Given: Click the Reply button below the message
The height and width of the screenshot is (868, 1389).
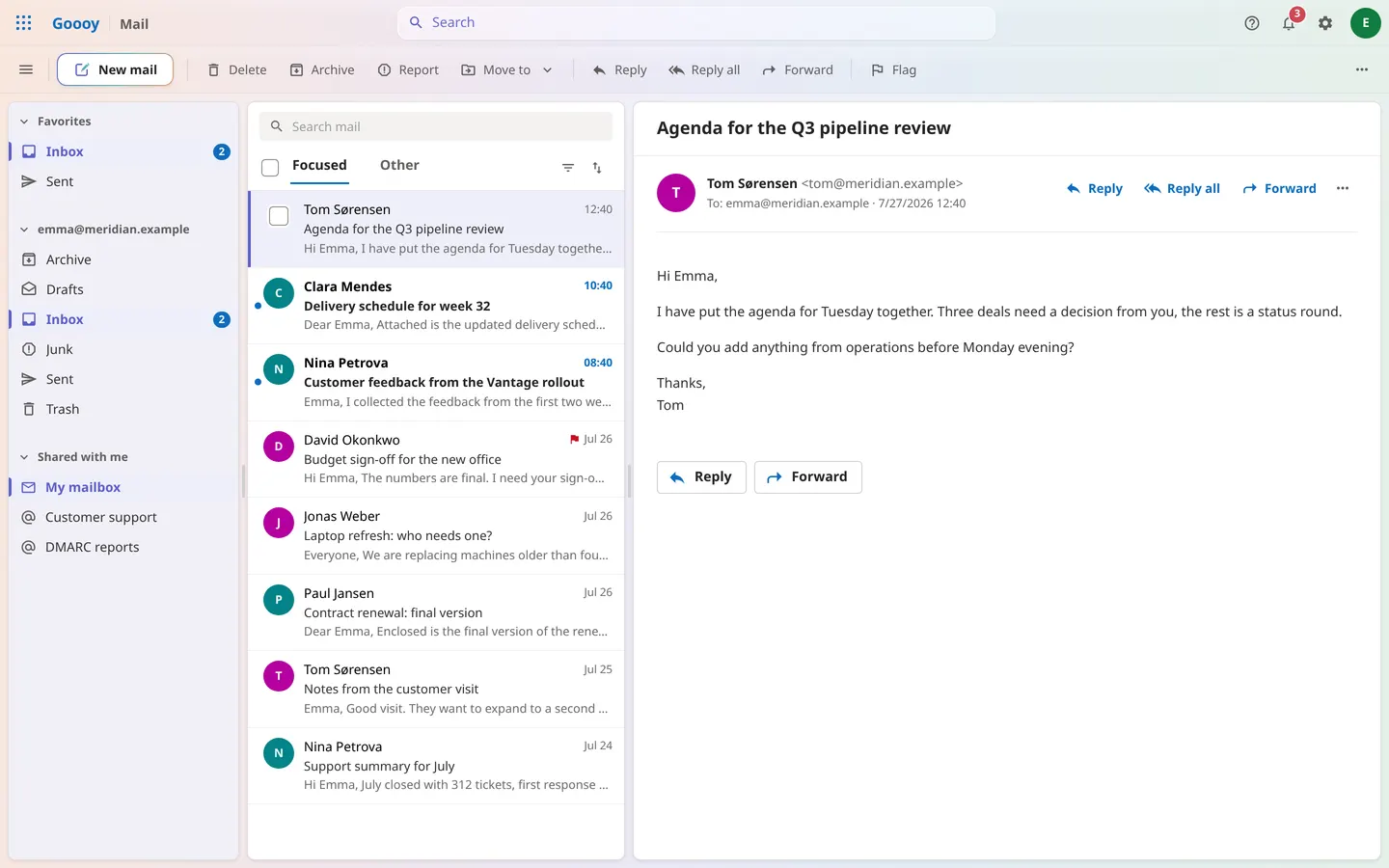Looking at the screenshot, I should (701, 477).
